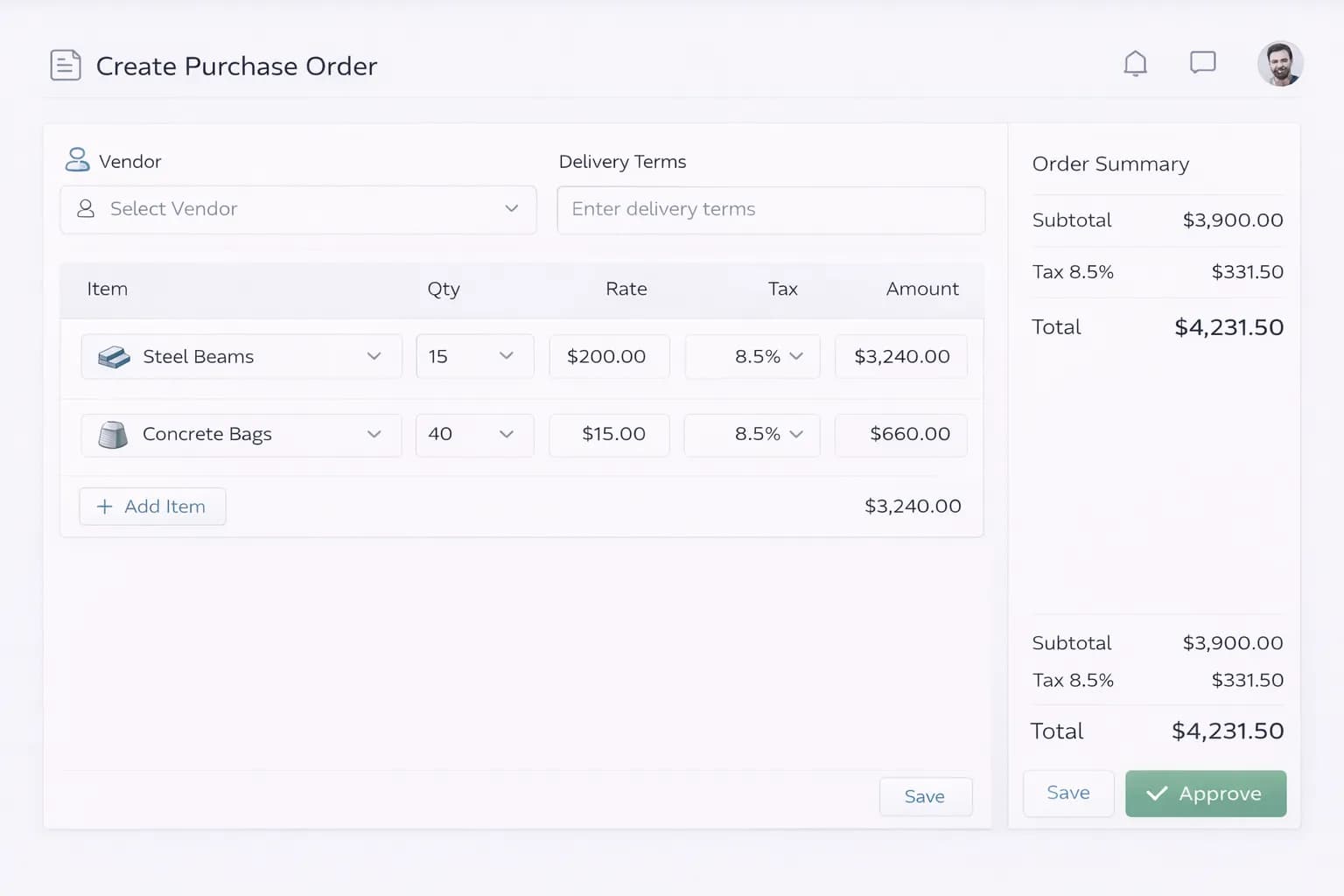Viewport: 1344px width, 896px height.
Task: Click the $200.00 rate field
Action: tap(609, 356)
